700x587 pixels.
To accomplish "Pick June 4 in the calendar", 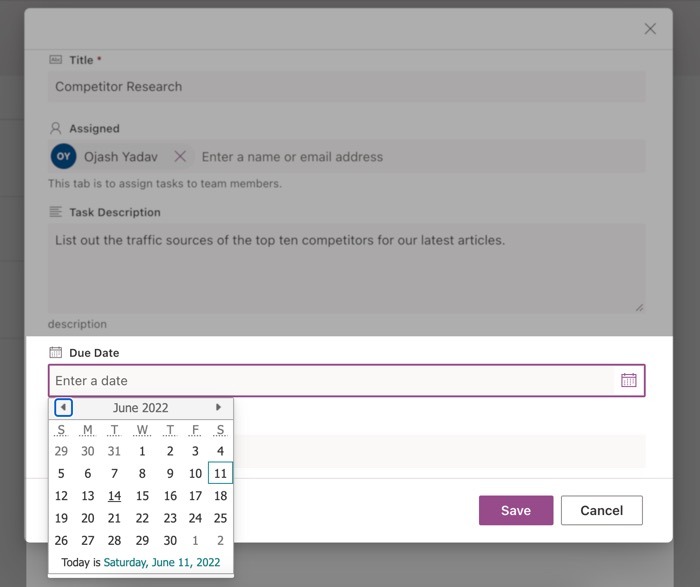I will [x=220, y=451].
